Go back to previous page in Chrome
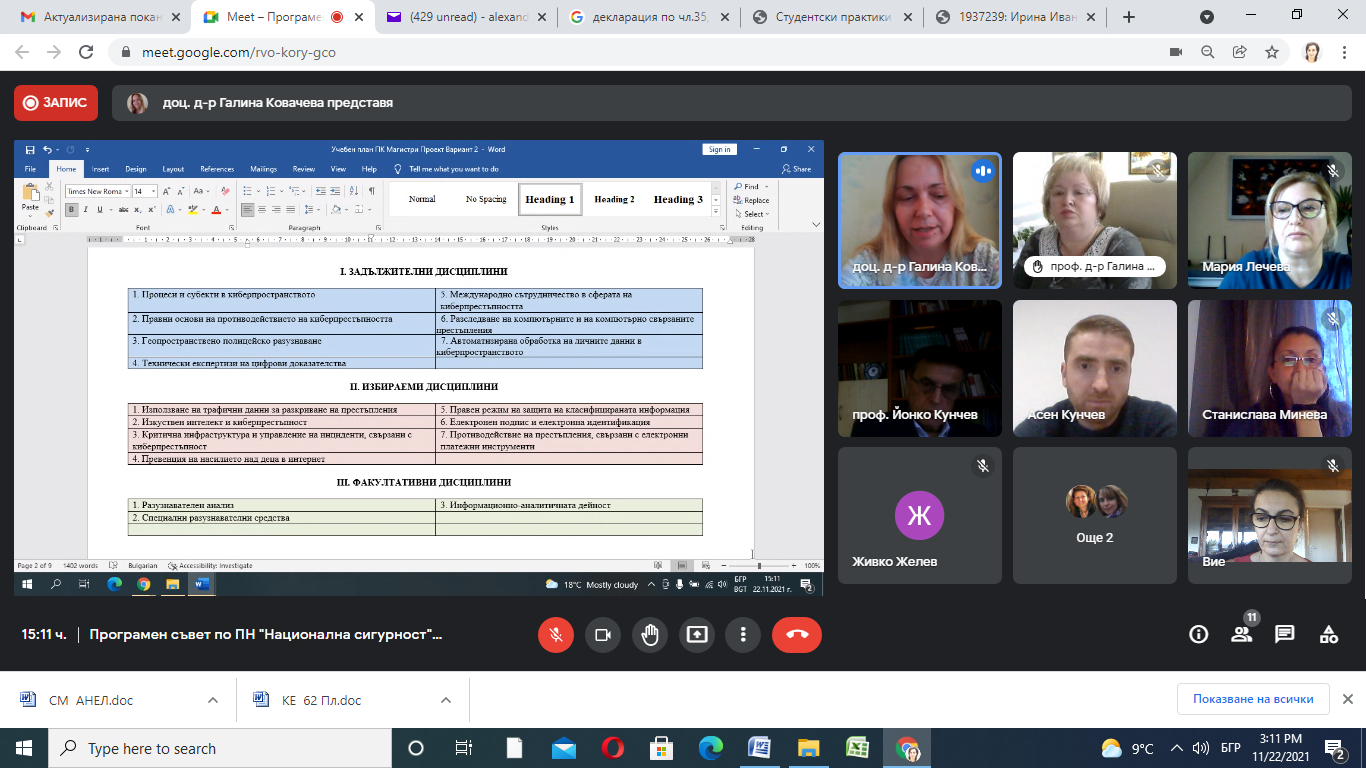Screen dimensions: 1366x768 22,52
